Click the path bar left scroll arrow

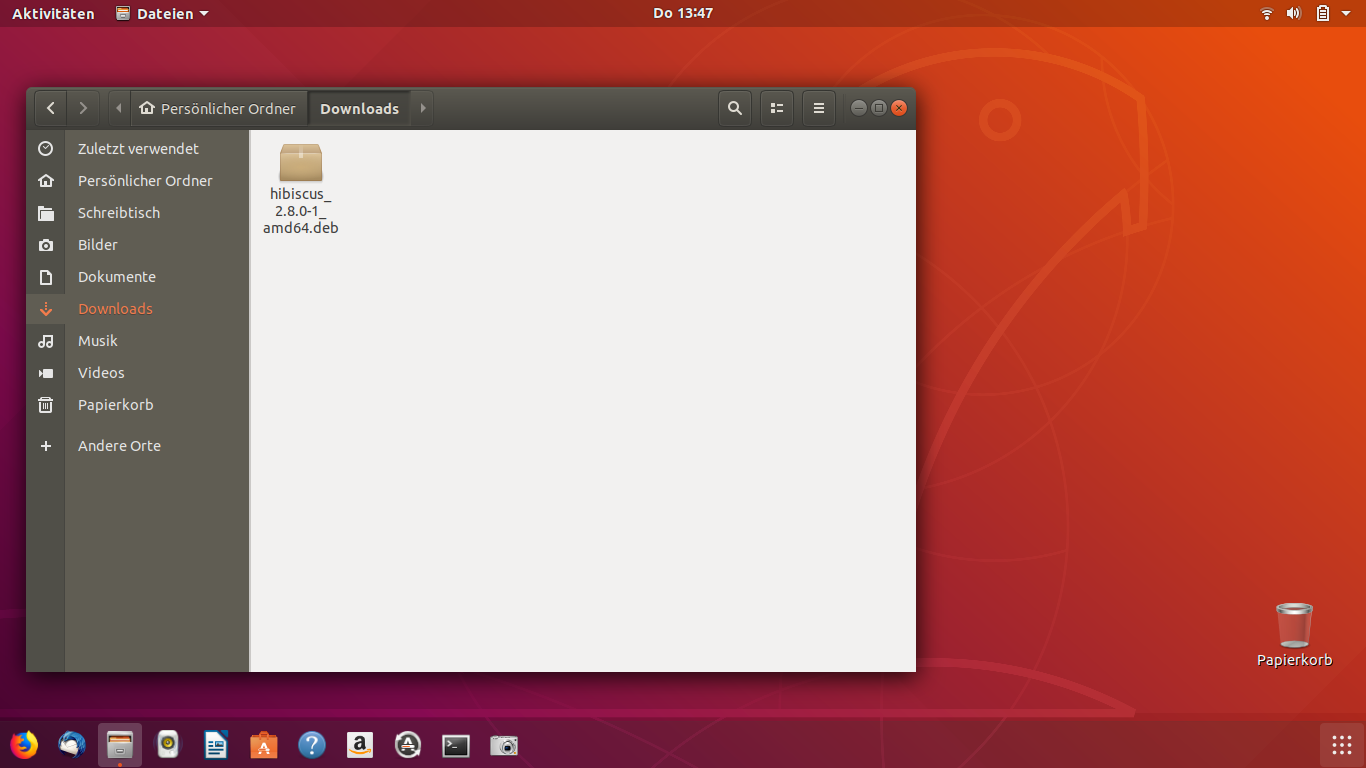[x=119, y=108]
